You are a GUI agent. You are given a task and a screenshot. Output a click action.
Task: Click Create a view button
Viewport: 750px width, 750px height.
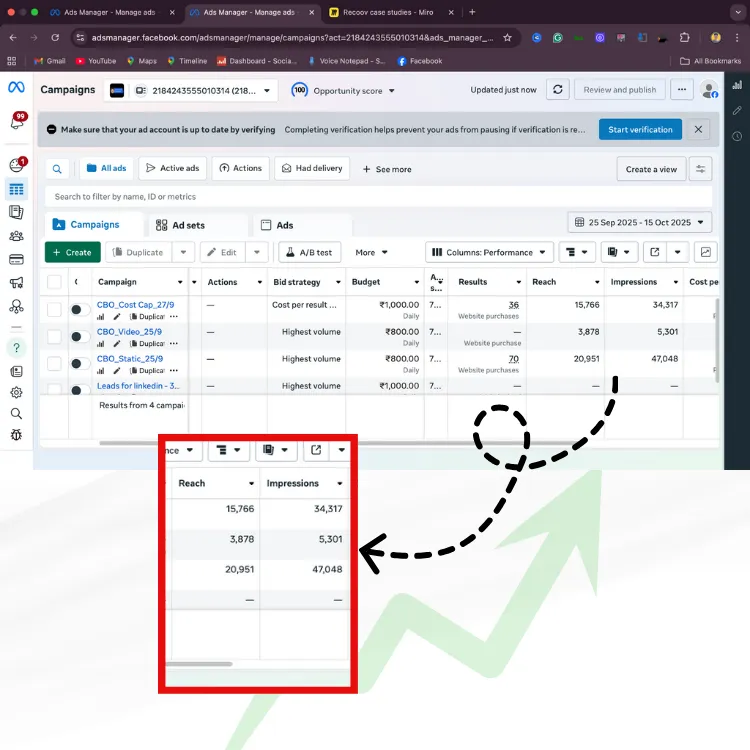point(651,169)
